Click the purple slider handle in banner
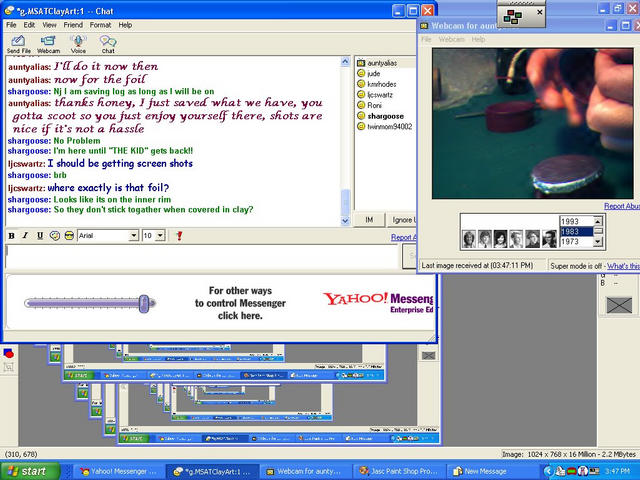Screen dimensions: 640x480 pyautogui.click(x=144, y=303)
